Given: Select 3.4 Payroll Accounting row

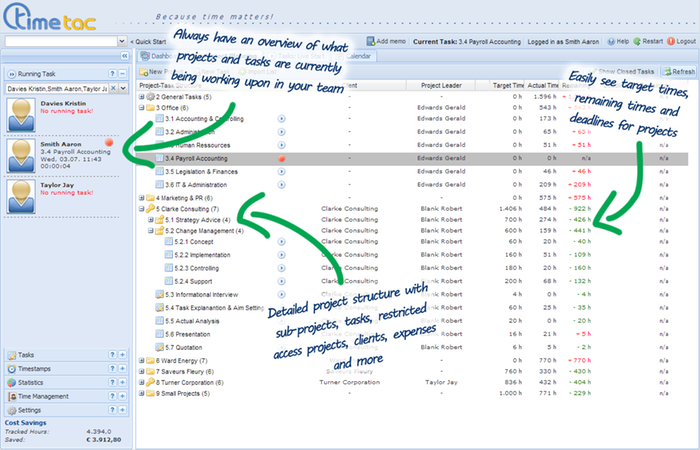Looking at the screenshot, I should tap(412, 158).
